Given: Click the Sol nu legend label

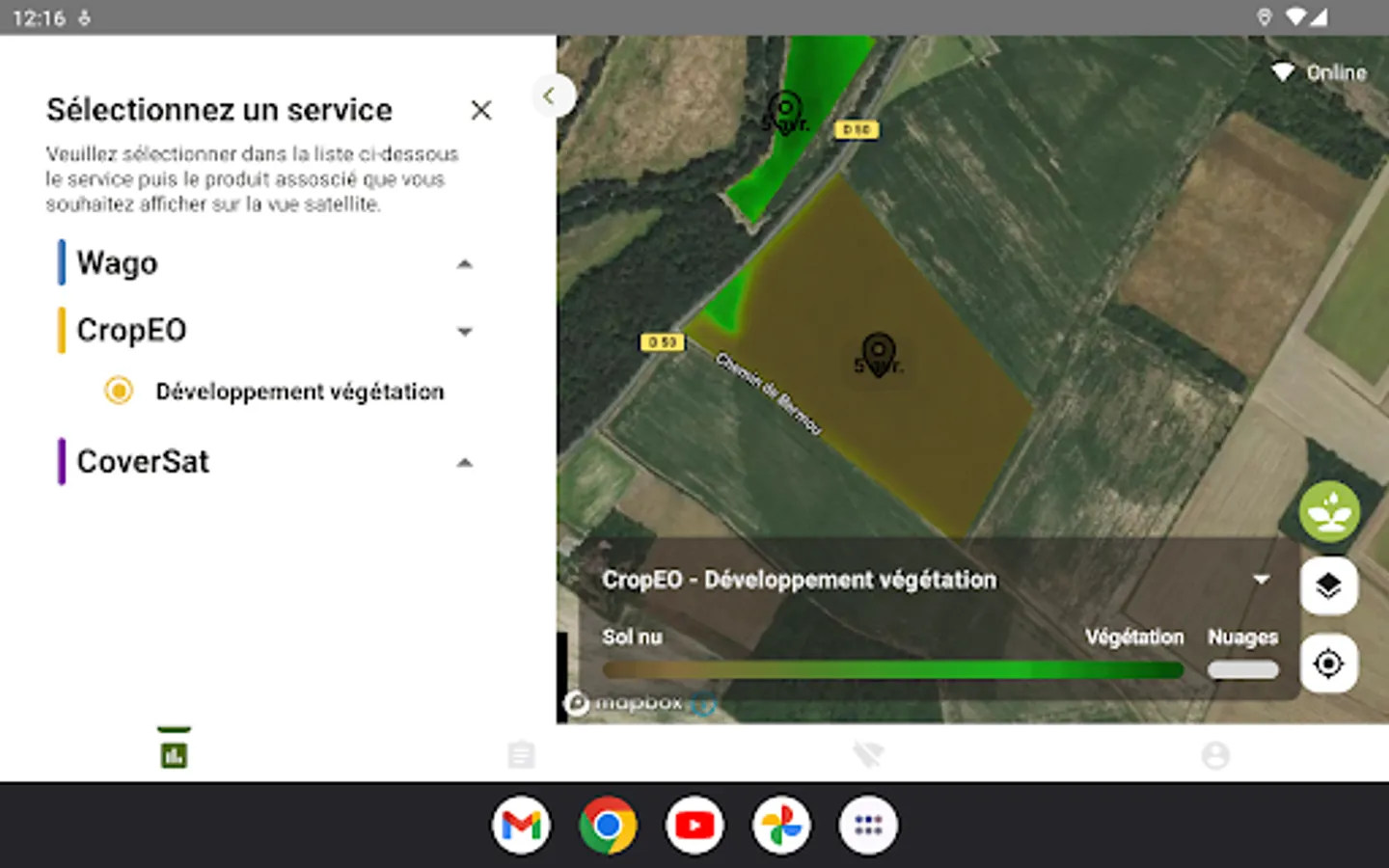Looking at the screenshot, I should coord(633,637).
